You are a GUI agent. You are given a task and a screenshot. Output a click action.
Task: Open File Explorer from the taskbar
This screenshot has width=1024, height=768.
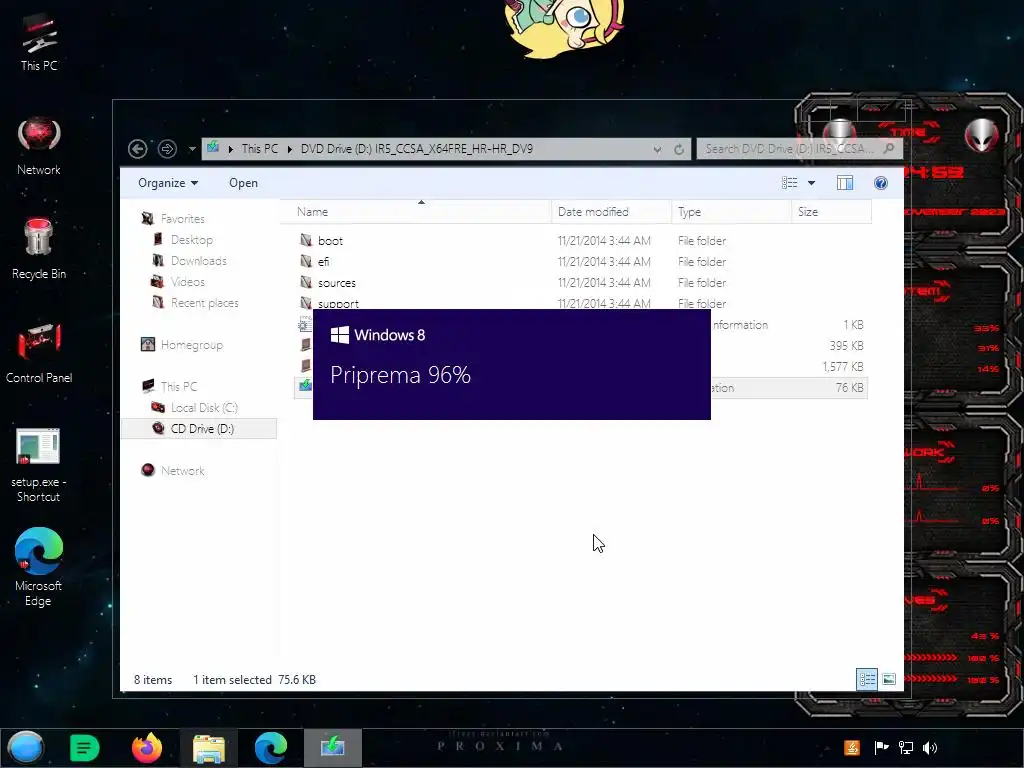point(208,748)
